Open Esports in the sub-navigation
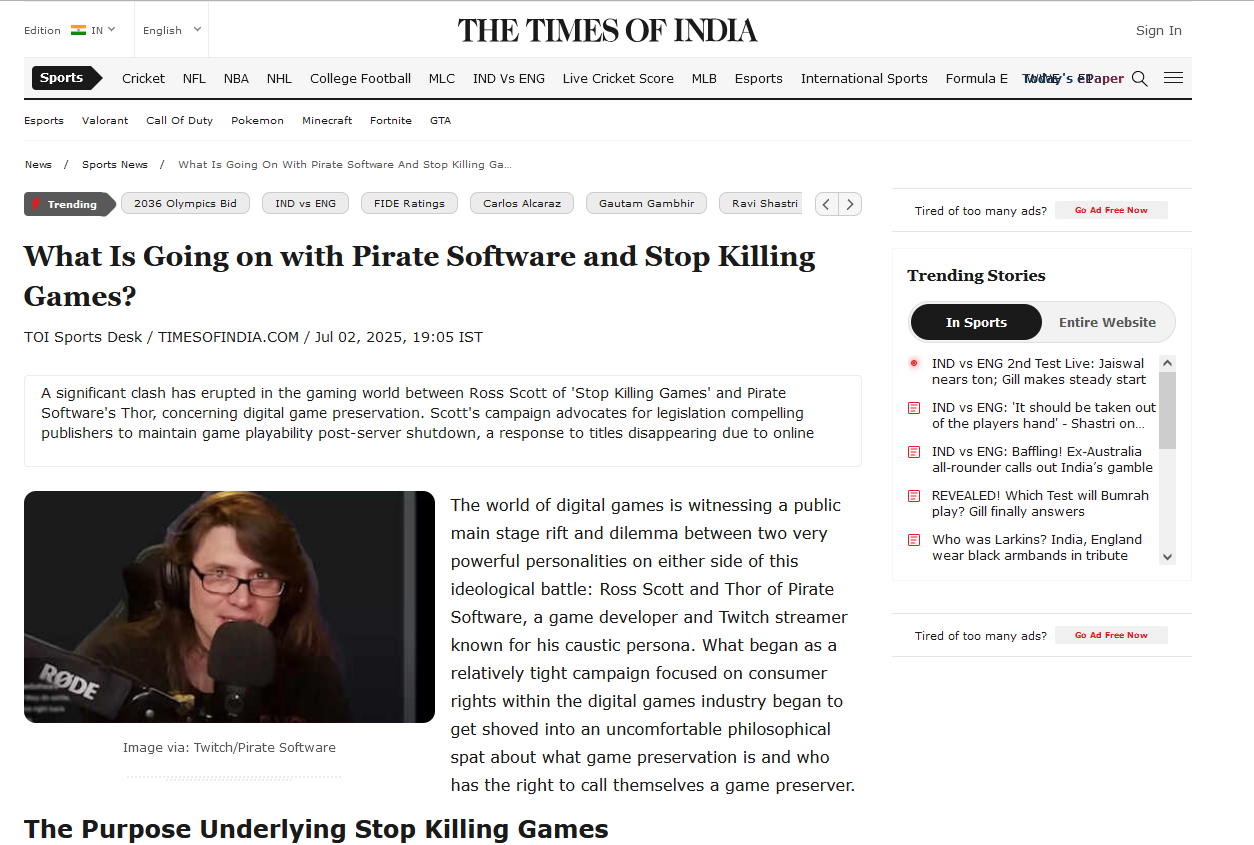1254x845 pixels. (x=44, y=120)
